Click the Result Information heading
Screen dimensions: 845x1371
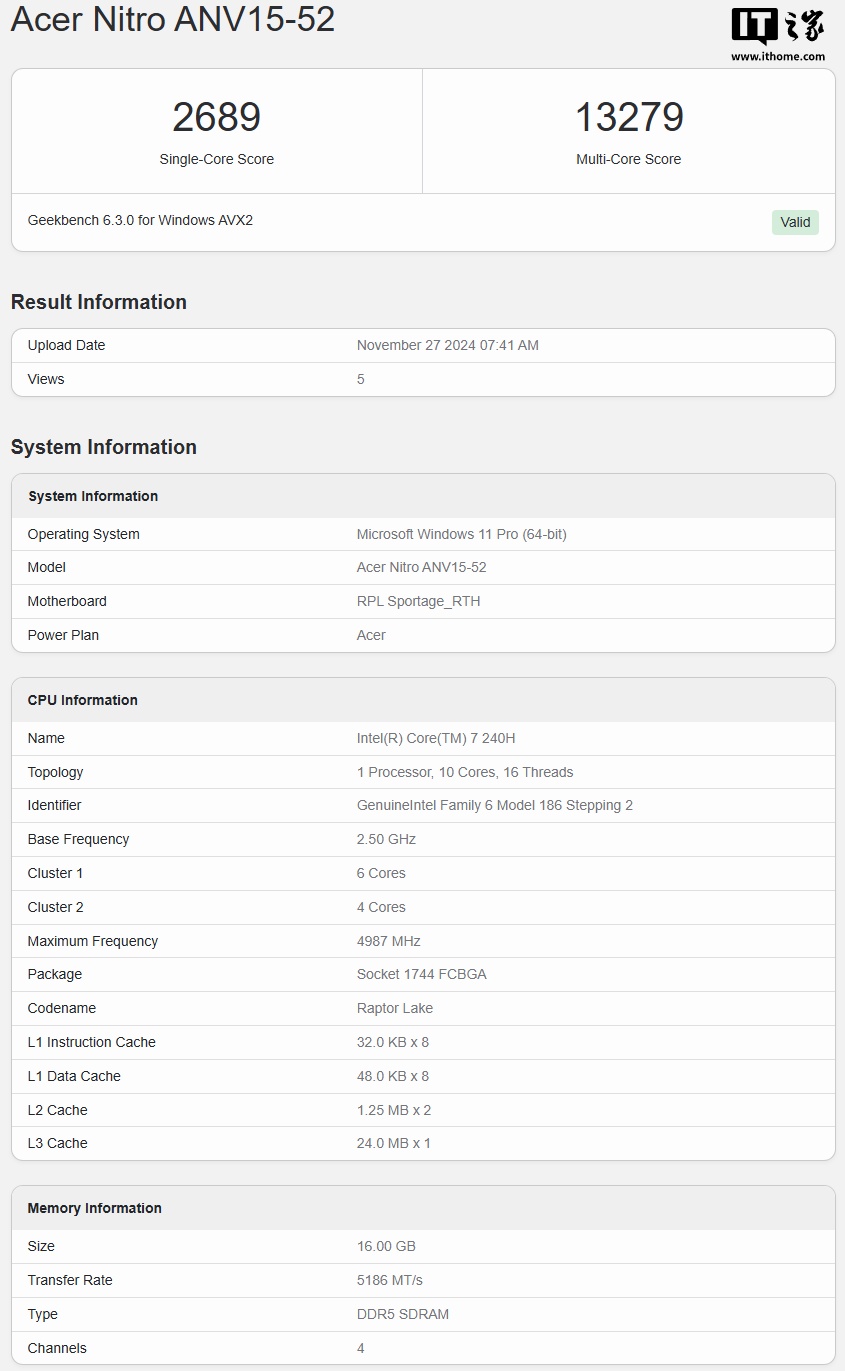pyautogui.click(x=99, y=302)
